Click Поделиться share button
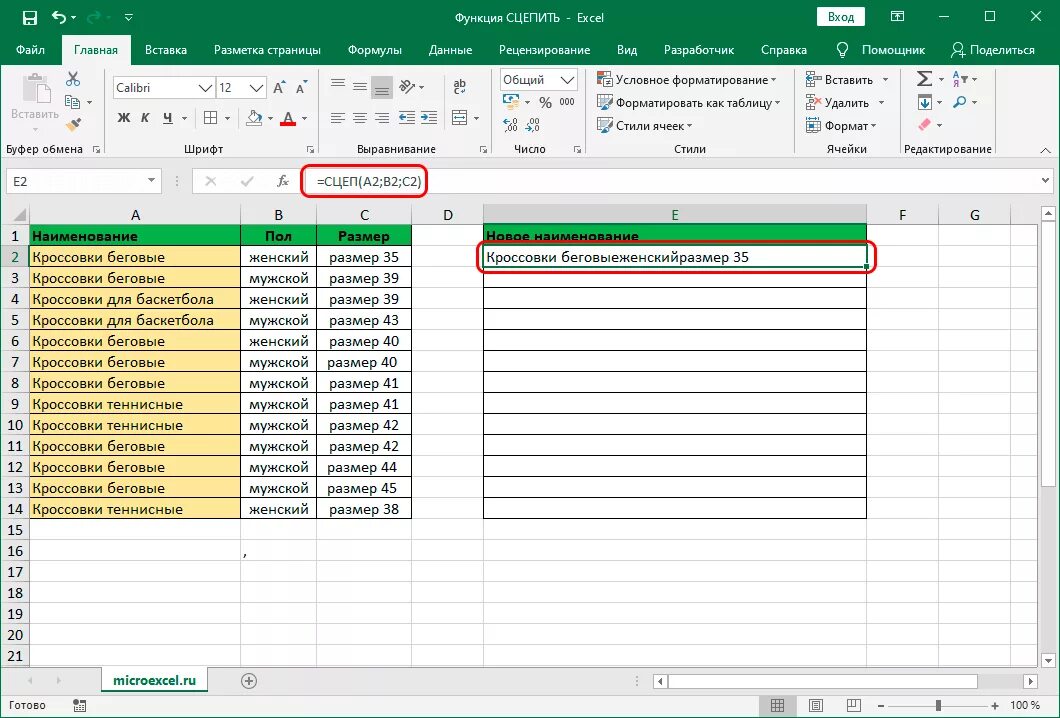Viewport: 1060px width, 718px height. pyautogui.click(x=992, y=49)
